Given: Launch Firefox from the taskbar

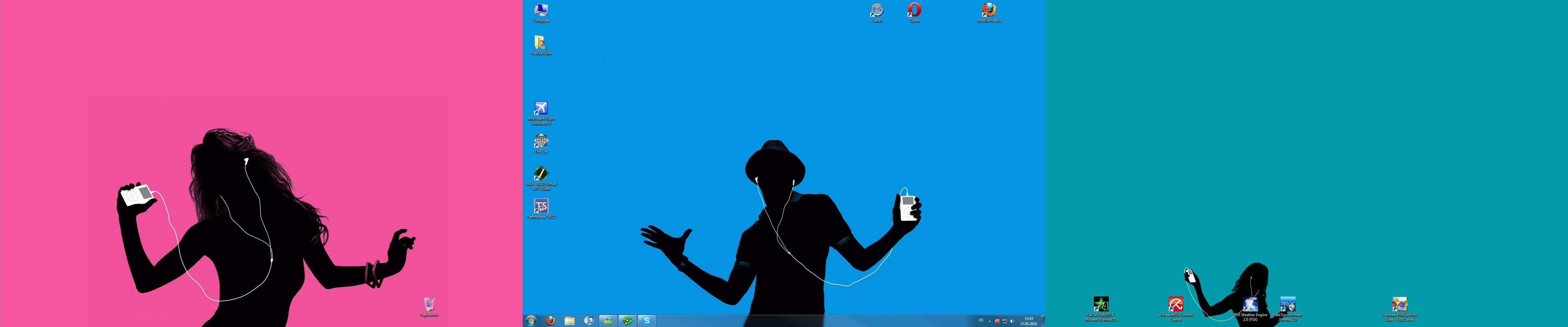Looking at the screenshot, I should point(550,321).
